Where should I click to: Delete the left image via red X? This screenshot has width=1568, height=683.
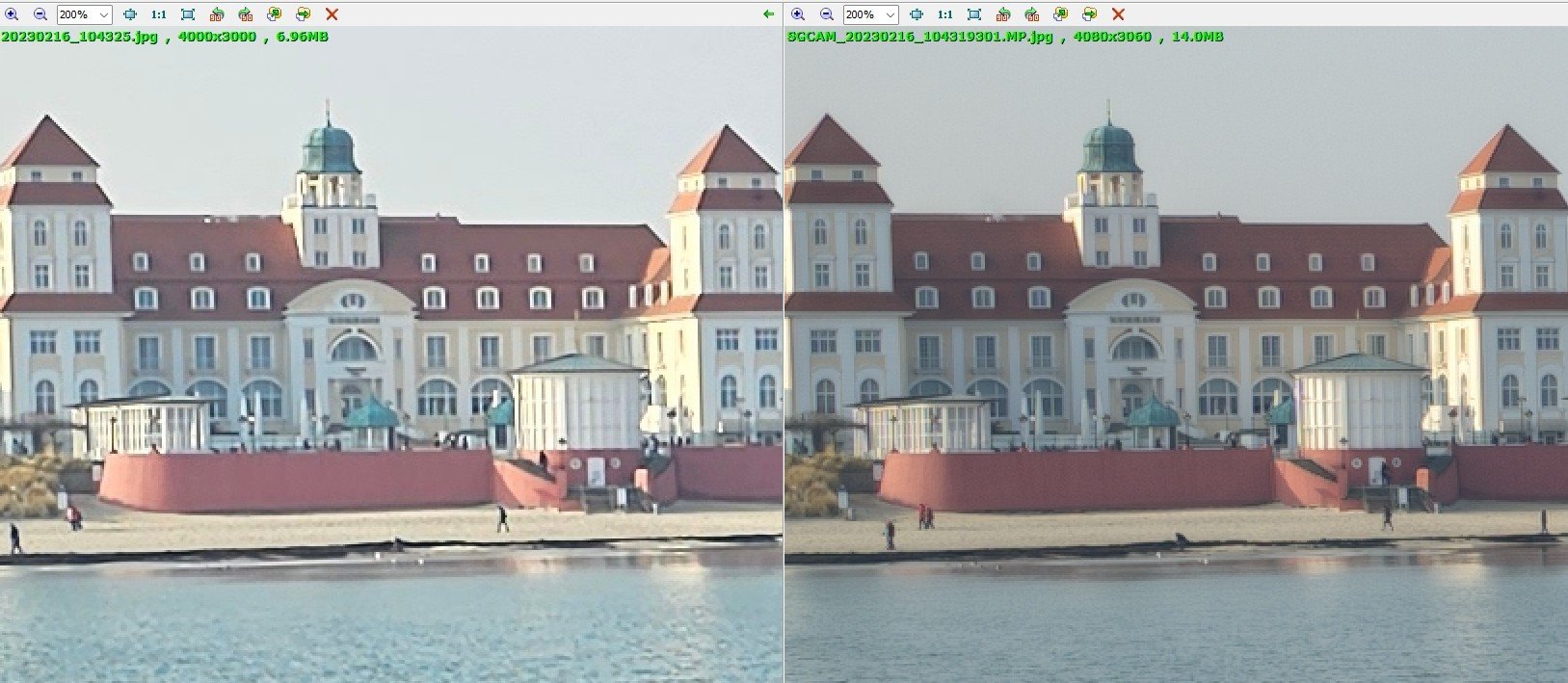[332, 14]
